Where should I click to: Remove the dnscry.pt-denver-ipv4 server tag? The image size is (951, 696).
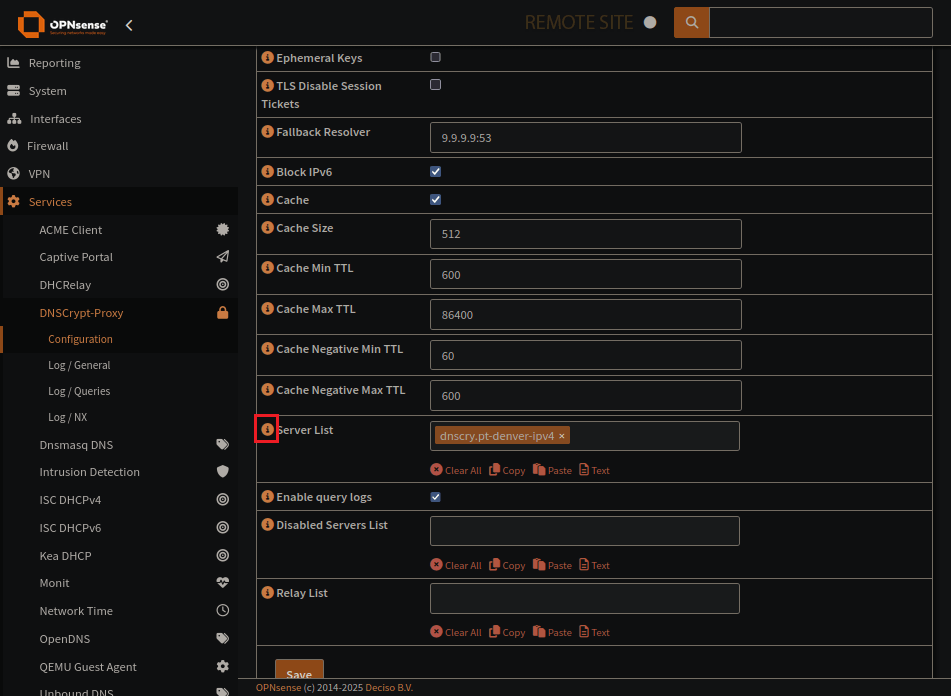pos(562,436)
